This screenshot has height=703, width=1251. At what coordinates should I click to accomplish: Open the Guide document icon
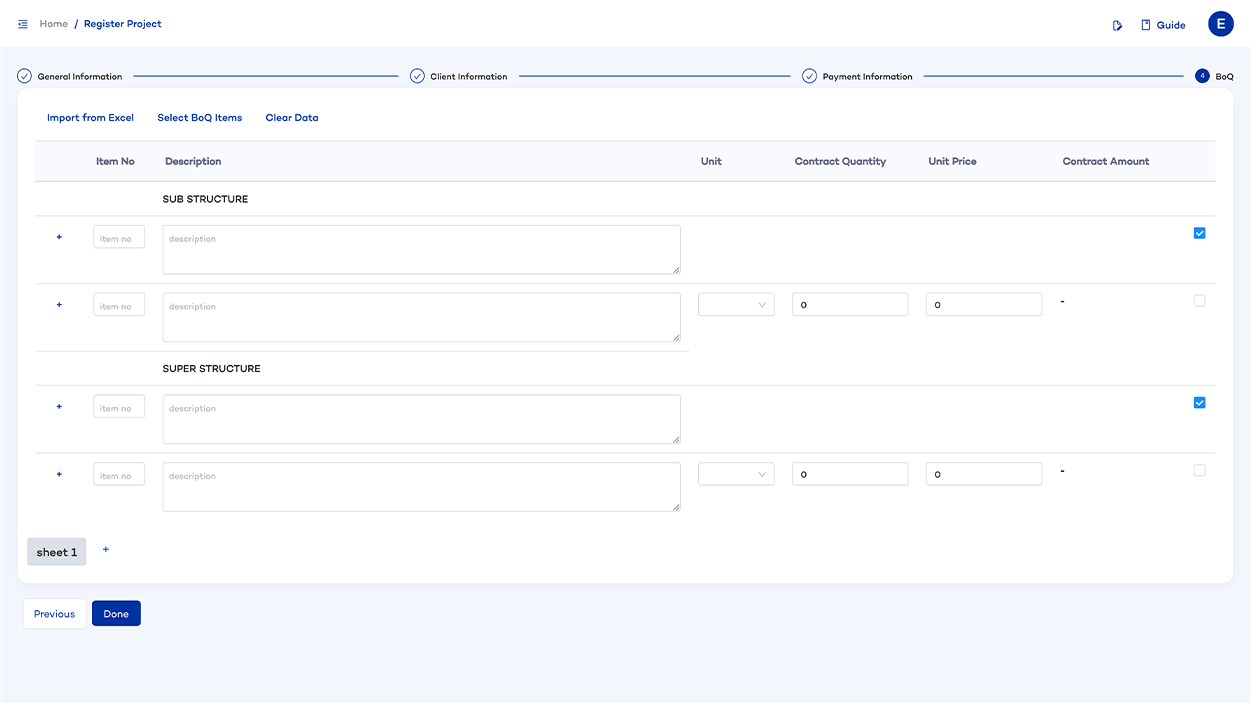1146,25
